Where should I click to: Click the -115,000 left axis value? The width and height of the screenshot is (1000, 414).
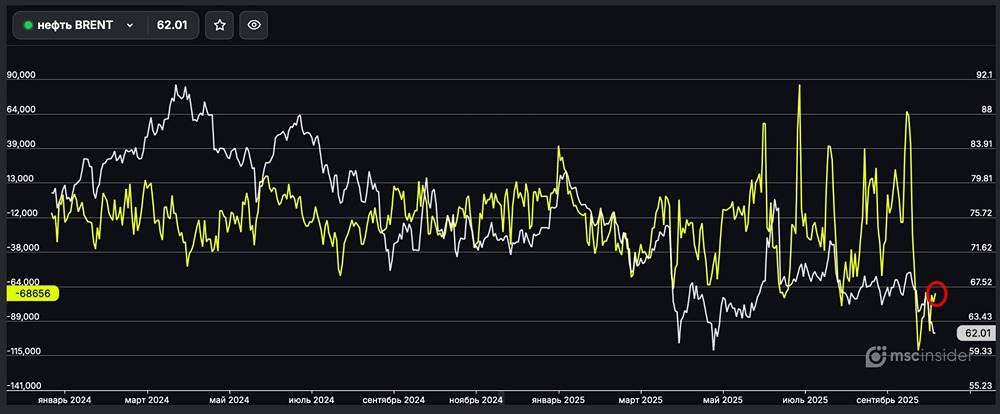click(x=23, y=351)
